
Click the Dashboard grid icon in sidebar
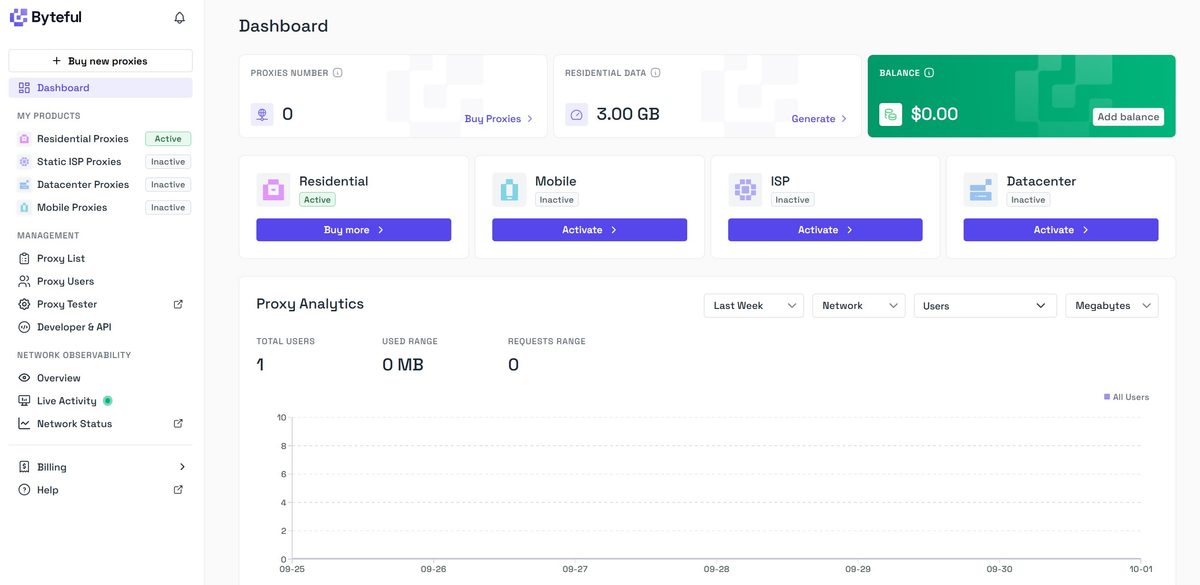click(25, 88)
